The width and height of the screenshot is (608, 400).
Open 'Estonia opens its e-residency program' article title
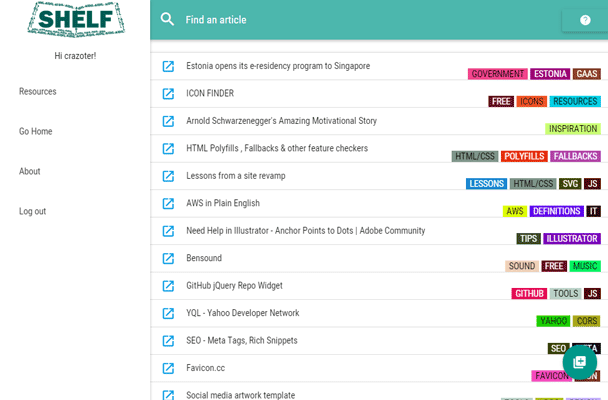point(278,66)
